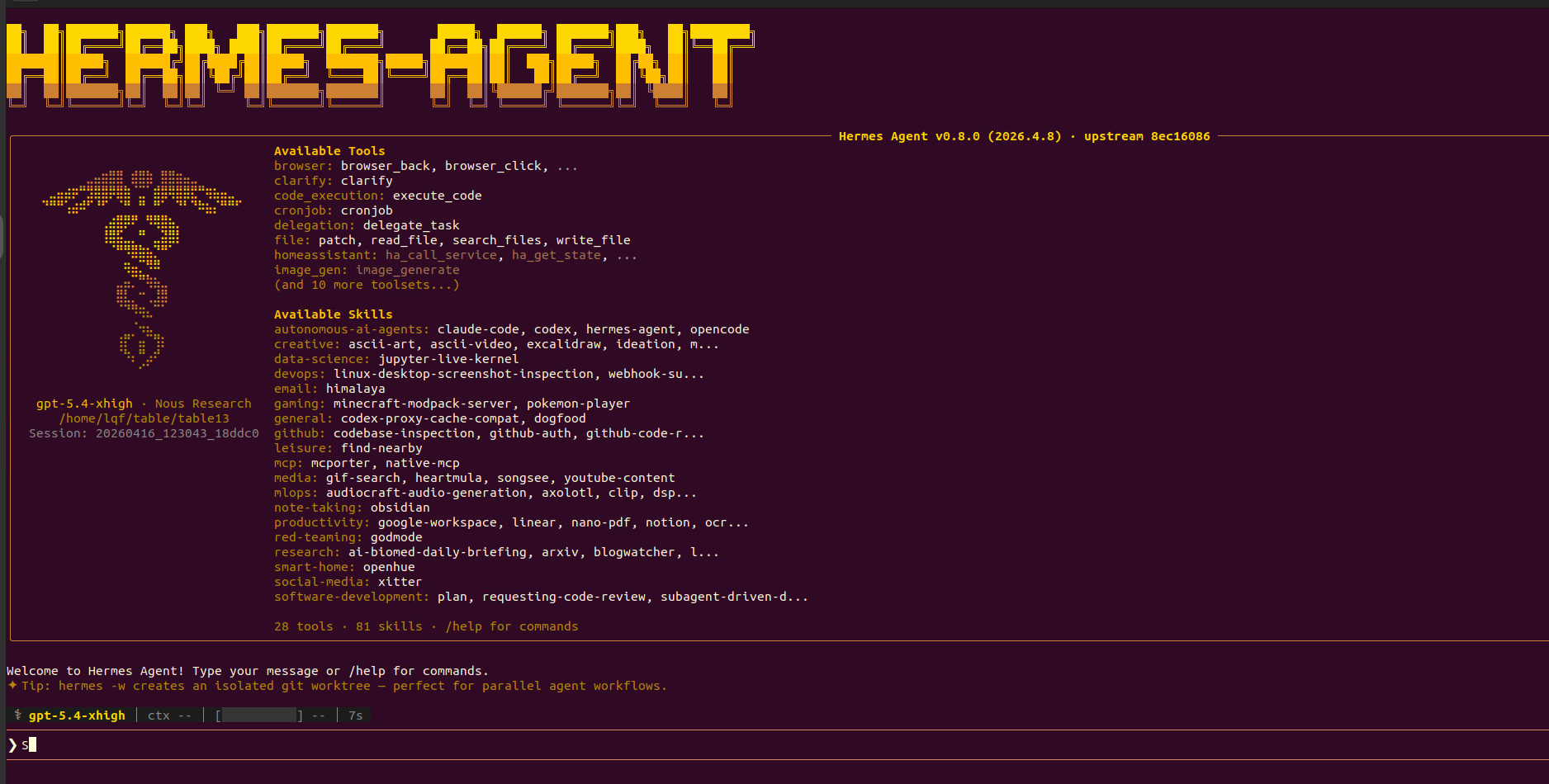Click the caduceus ASCII art logo
The width and height of the screenshot is (1549, 784).
[142, 269]
